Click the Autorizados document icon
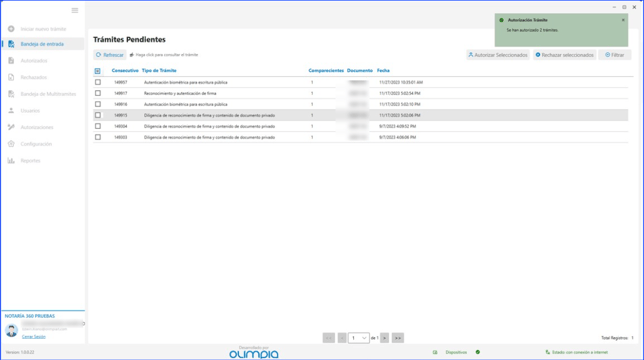644x360 pixels. click(x=11, y=60)
